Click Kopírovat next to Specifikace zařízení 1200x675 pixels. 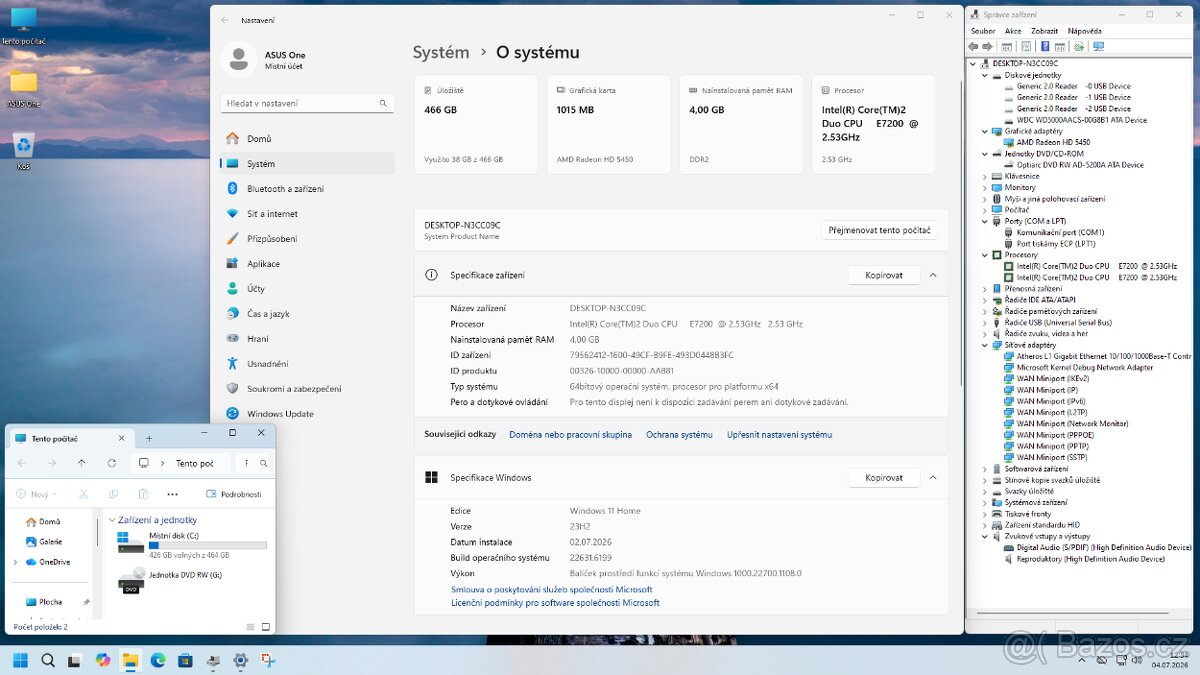point(884,275)
